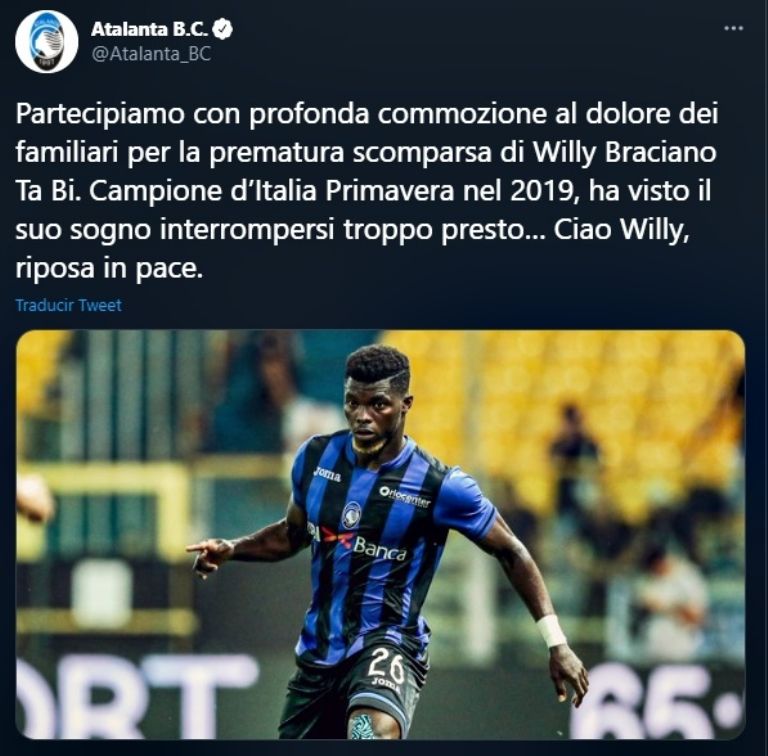
Task: Click the Joma logo on the shirt
Action: pyautogui.click(x=327, y=473)
